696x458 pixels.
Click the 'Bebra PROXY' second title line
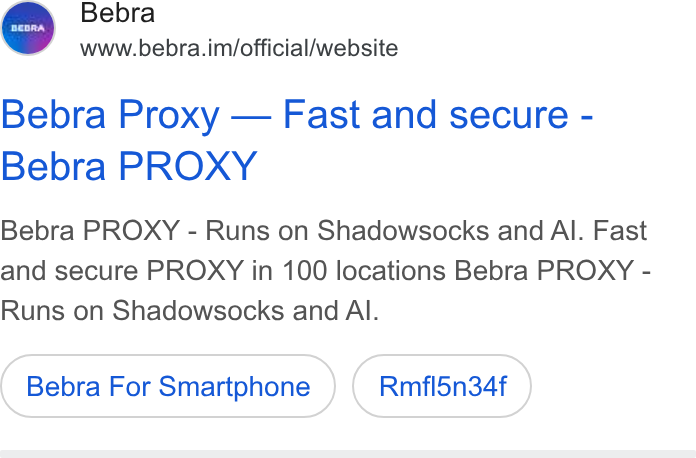click(x=129, y=166)
